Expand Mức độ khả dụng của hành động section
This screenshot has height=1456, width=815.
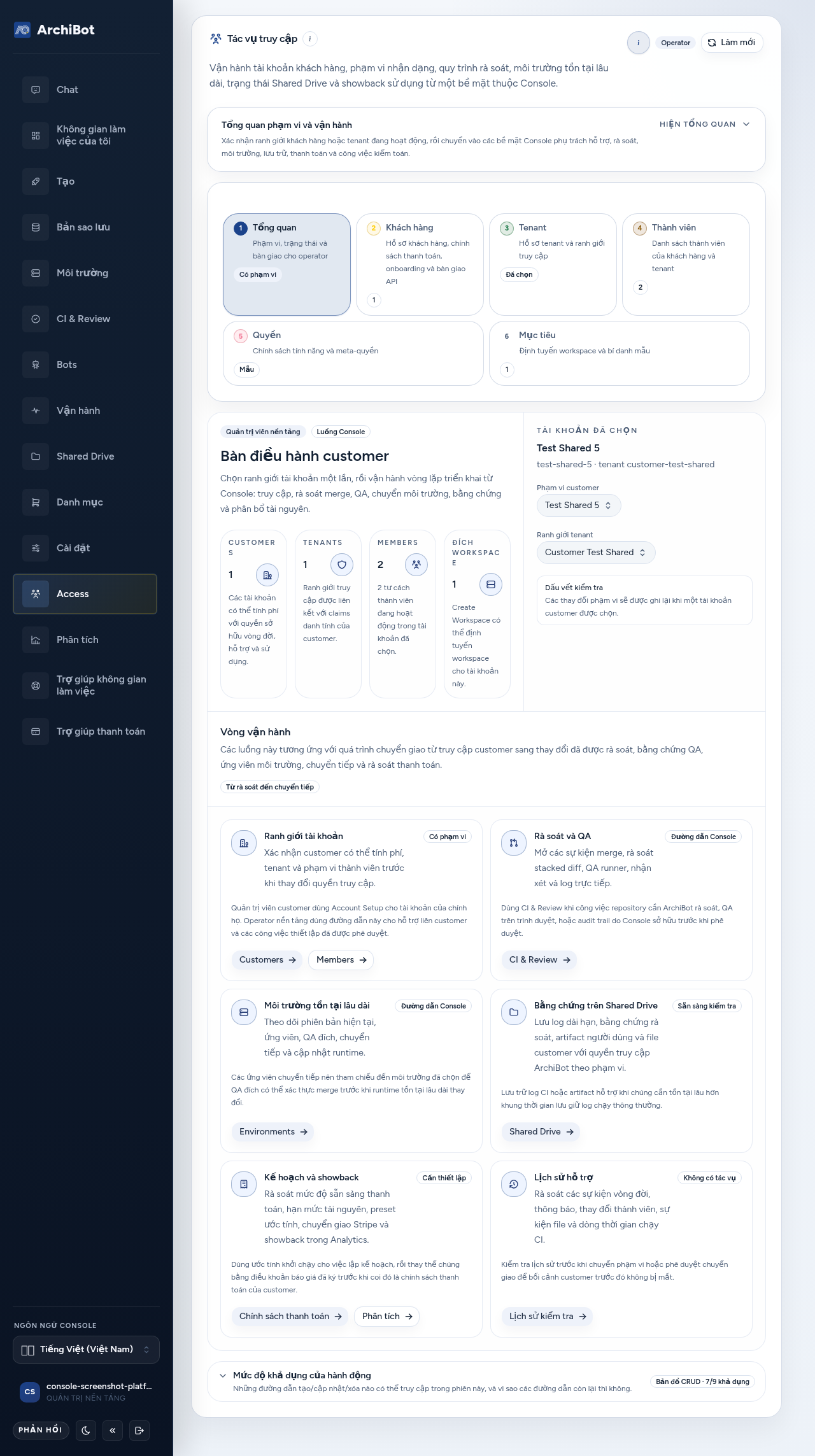coord(486,1382)
